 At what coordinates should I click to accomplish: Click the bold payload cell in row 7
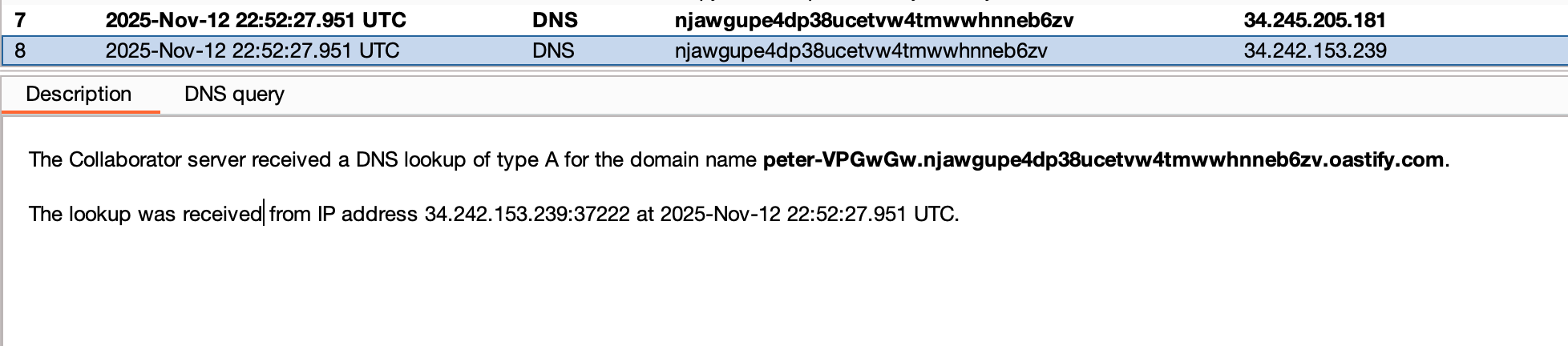point(874,20)
